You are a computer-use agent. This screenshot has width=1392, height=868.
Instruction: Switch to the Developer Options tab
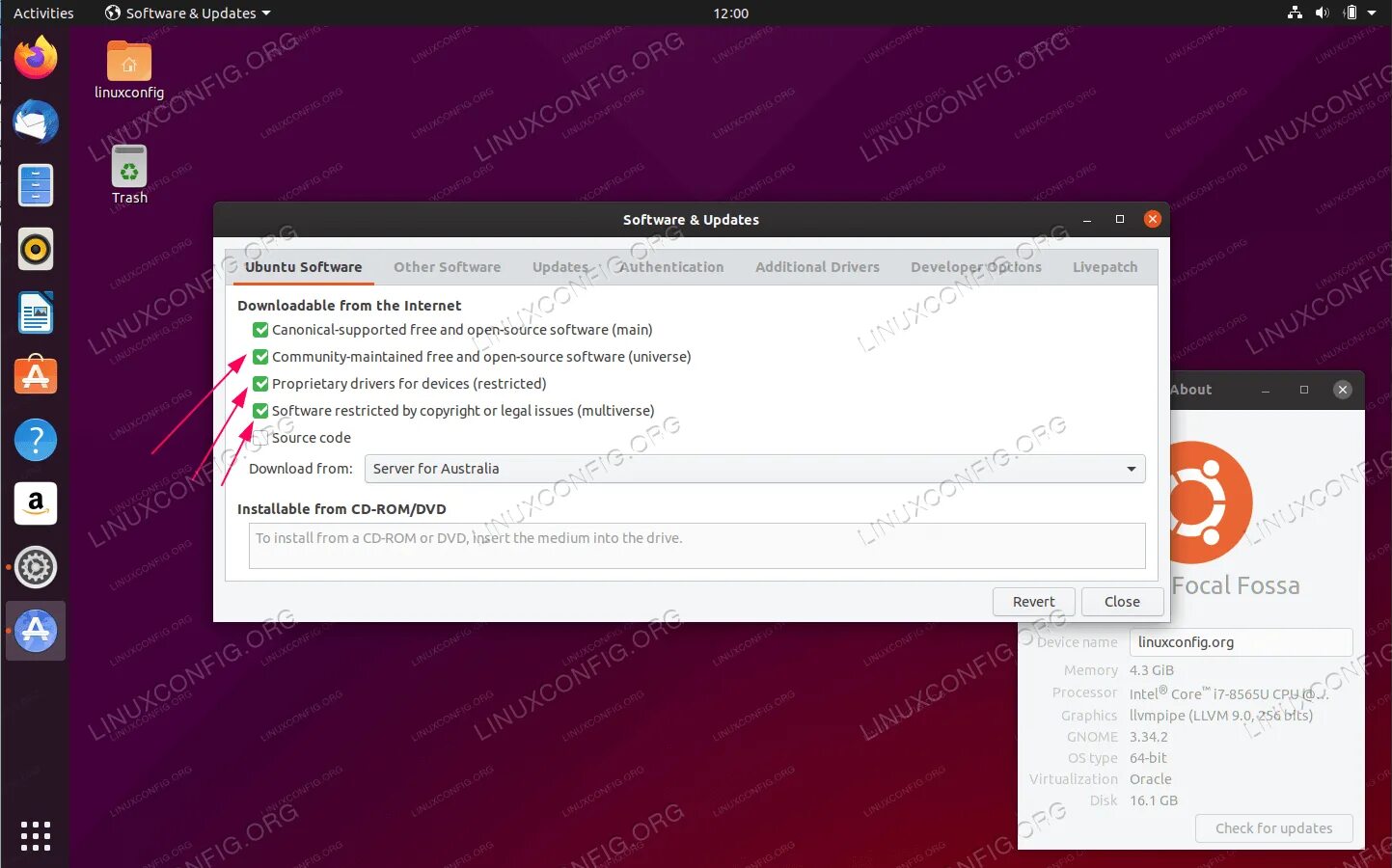pos(975,267)
